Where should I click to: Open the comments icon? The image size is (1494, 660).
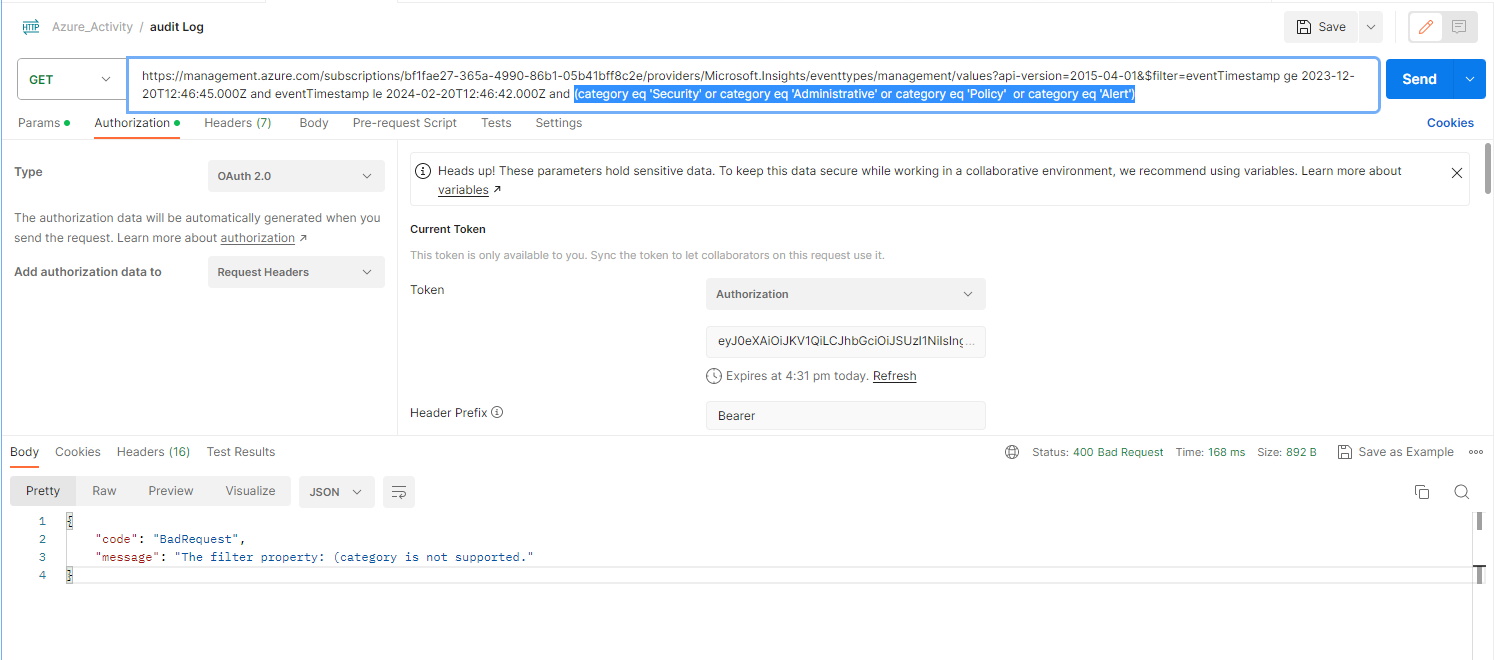[1460, 27]
